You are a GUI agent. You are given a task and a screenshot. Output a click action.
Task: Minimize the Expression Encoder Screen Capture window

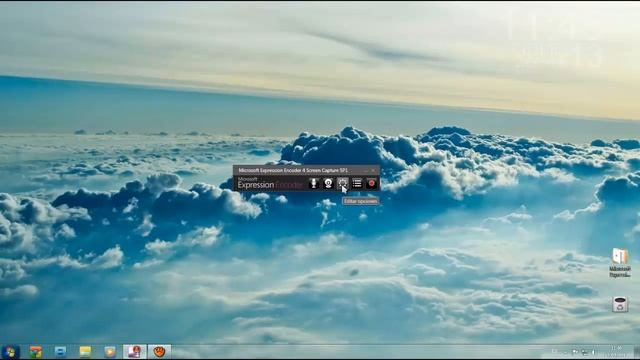point(365,170)
